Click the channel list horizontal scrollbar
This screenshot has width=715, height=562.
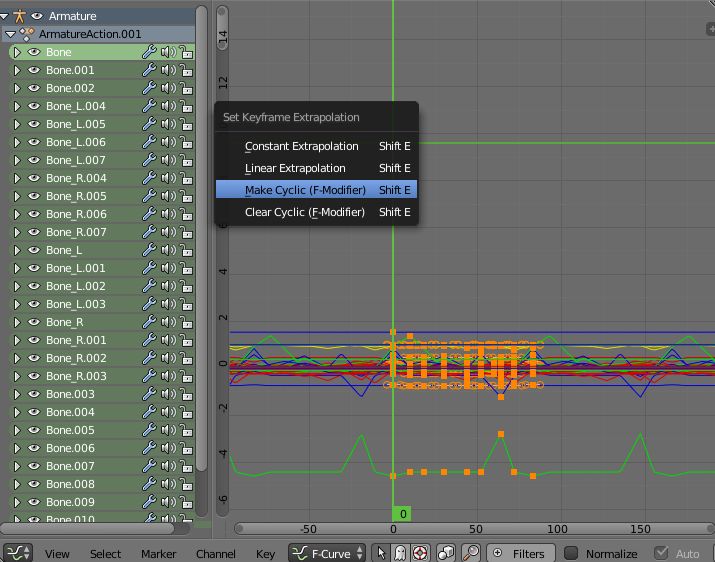(x=87, y=529)
